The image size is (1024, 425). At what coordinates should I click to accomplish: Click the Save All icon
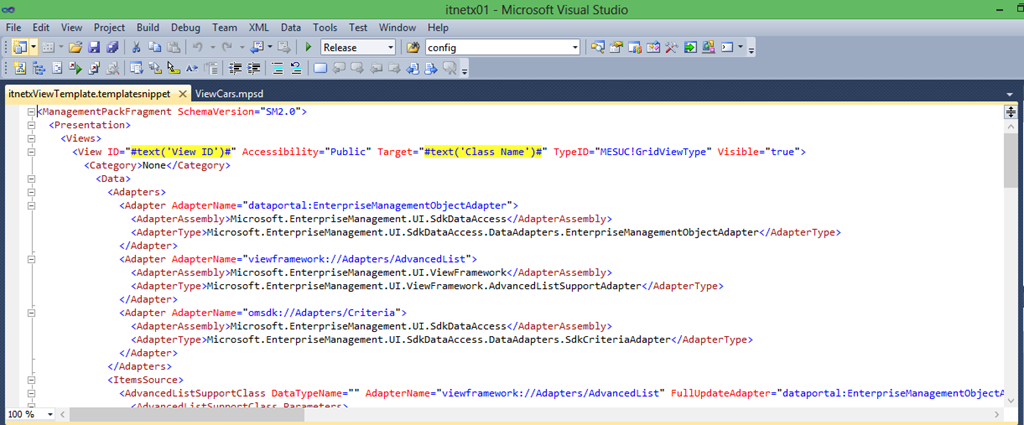click(112, 47)
